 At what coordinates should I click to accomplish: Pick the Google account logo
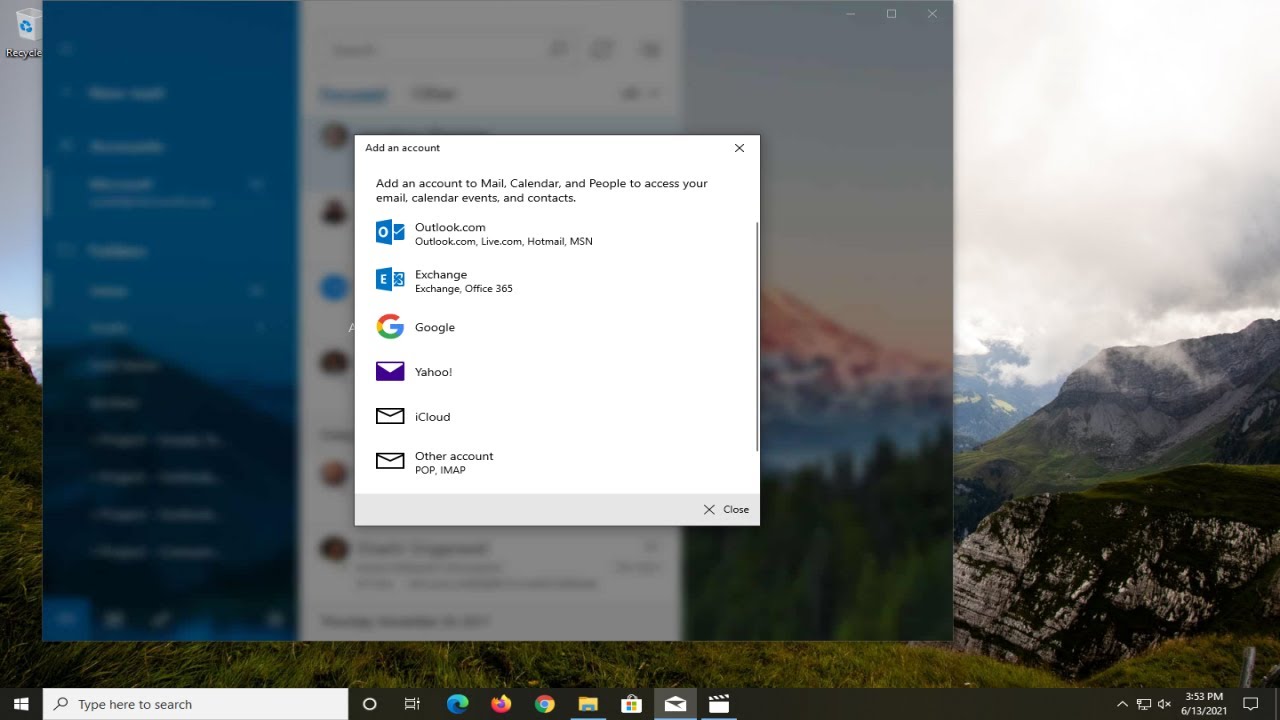[x=390, y=327]
